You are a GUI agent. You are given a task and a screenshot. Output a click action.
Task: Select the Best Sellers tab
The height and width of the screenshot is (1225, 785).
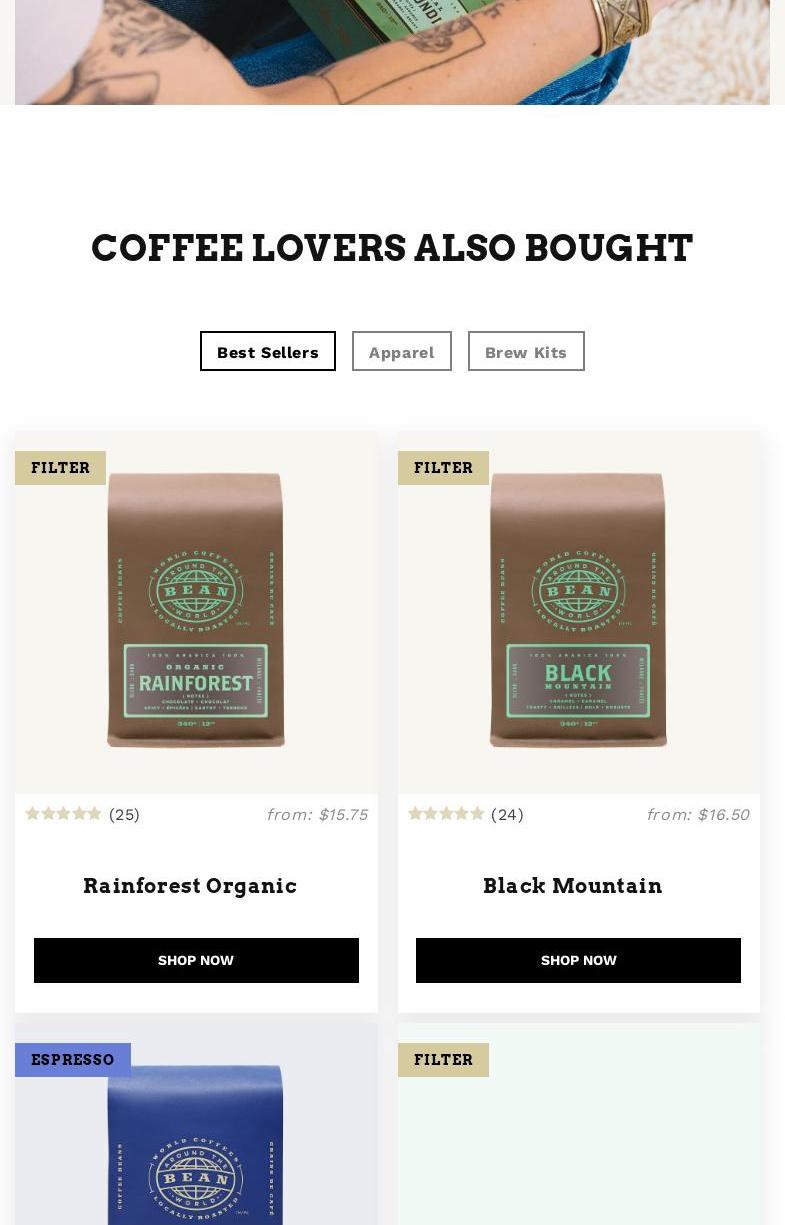point(268,351)
